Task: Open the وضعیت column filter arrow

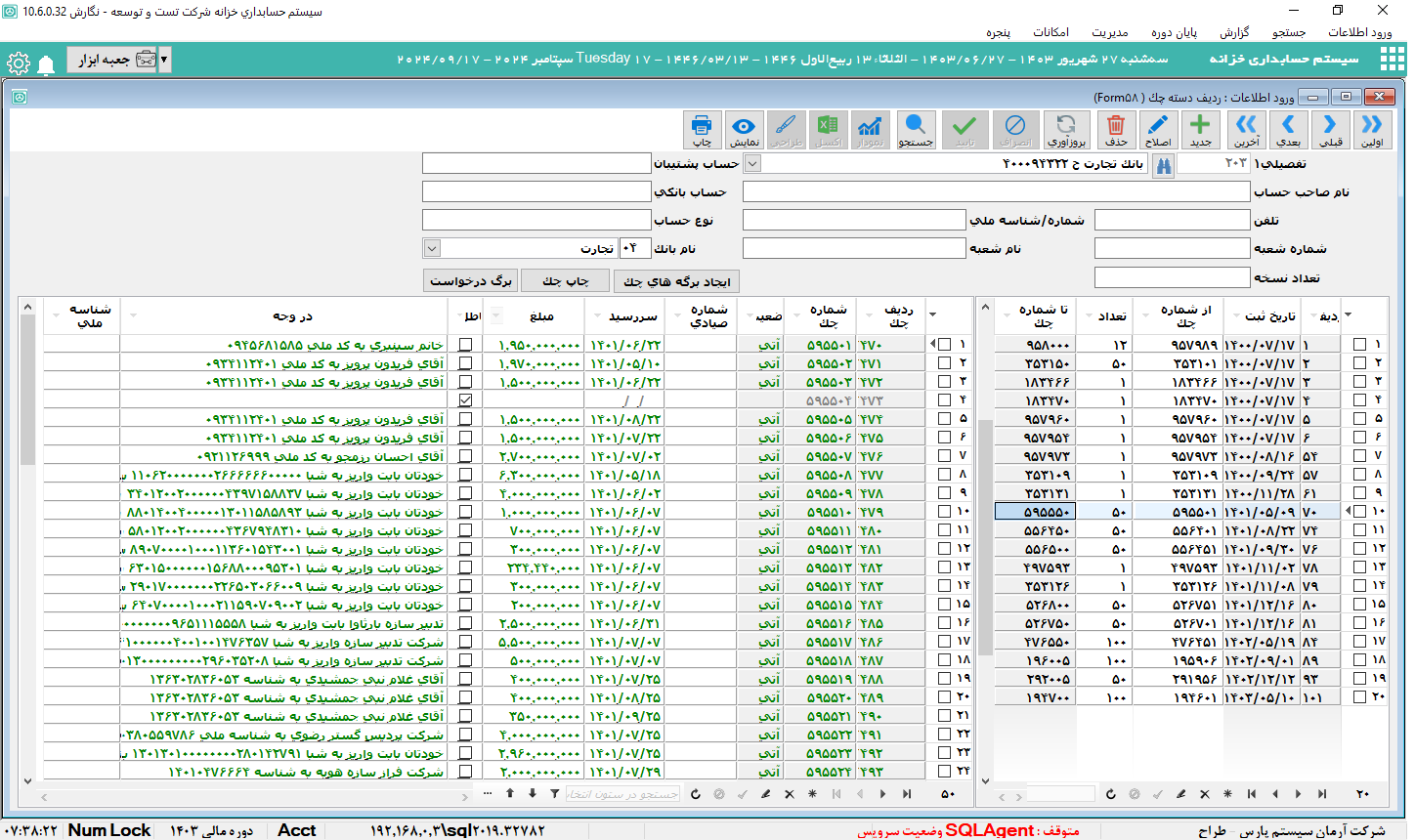Action: tap(749, 315)
